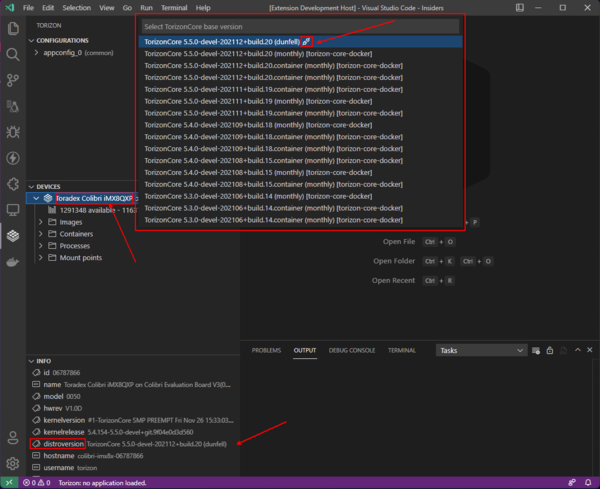Close the bottom panel
Screen dimensions: 600x489
(x=590, y=350)
